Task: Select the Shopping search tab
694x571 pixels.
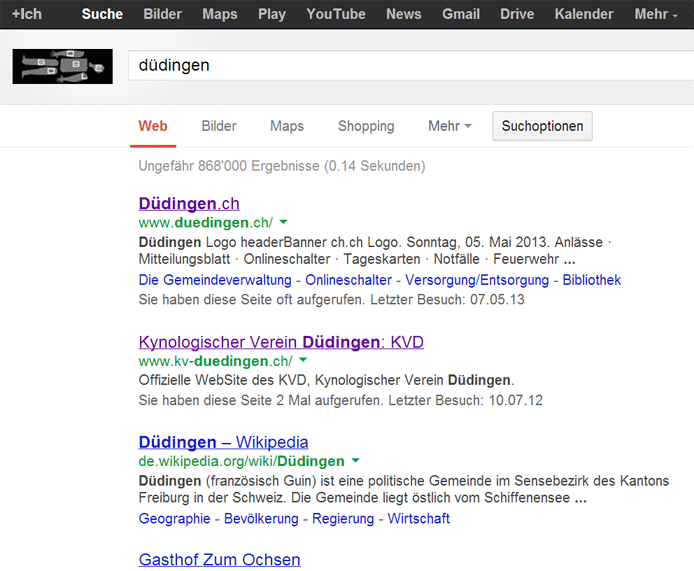Action: click(366, 126)
